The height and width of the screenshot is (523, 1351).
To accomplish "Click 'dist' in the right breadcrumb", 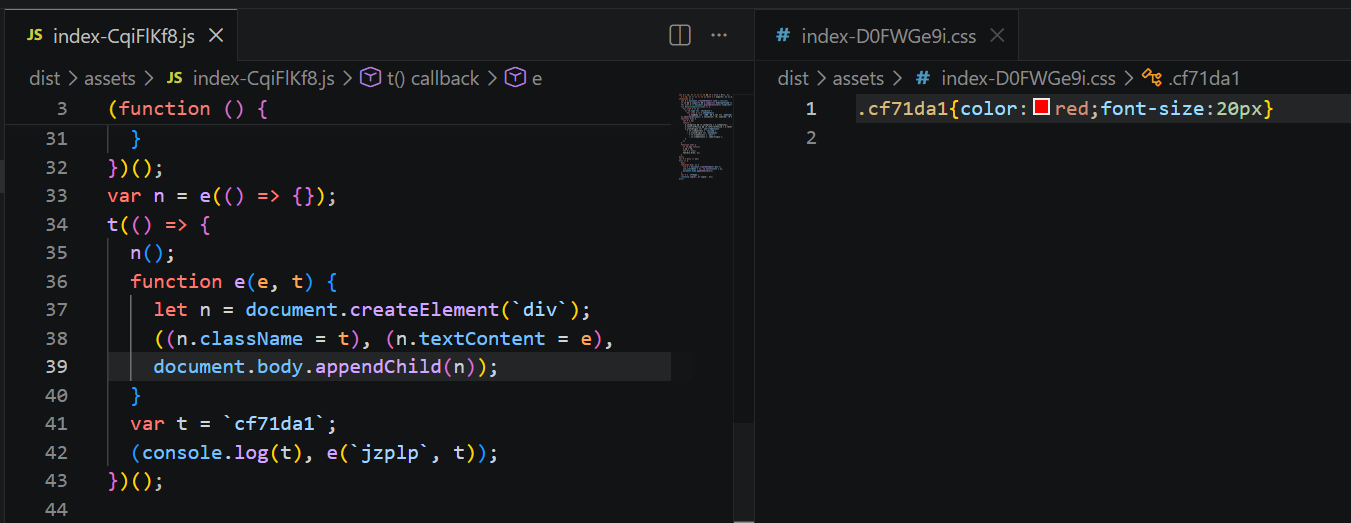I will pos(793,78).
